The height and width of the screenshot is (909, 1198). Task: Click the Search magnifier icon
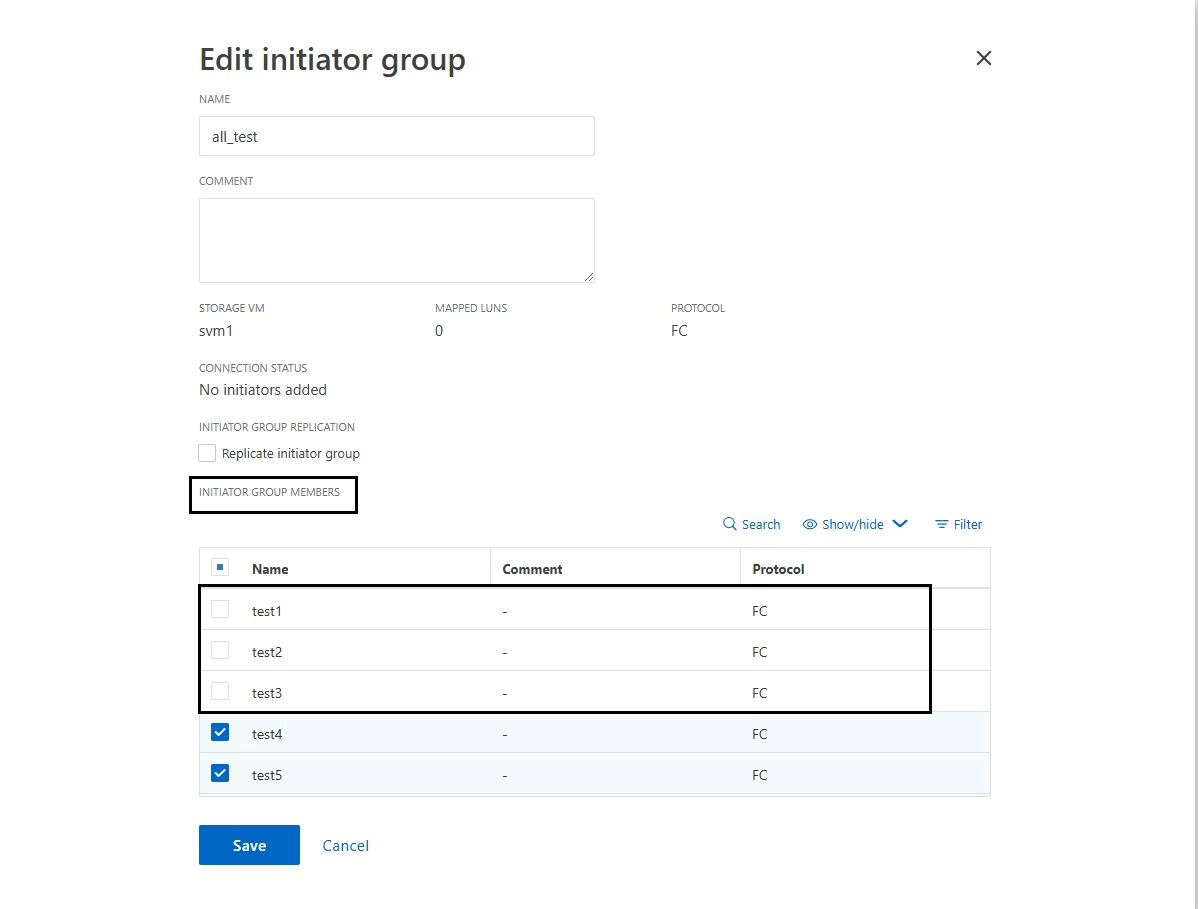coord(730,524)
